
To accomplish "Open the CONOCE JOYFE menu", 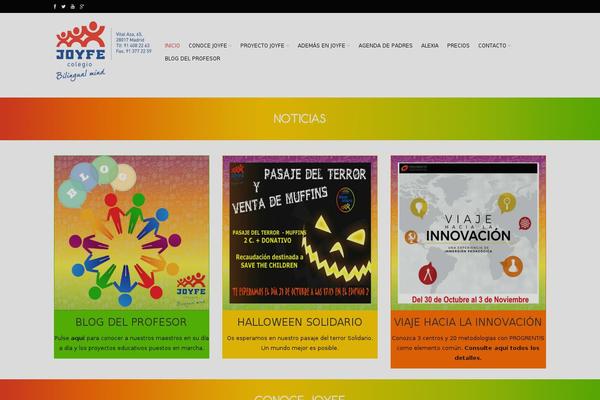I will point(209,46).
